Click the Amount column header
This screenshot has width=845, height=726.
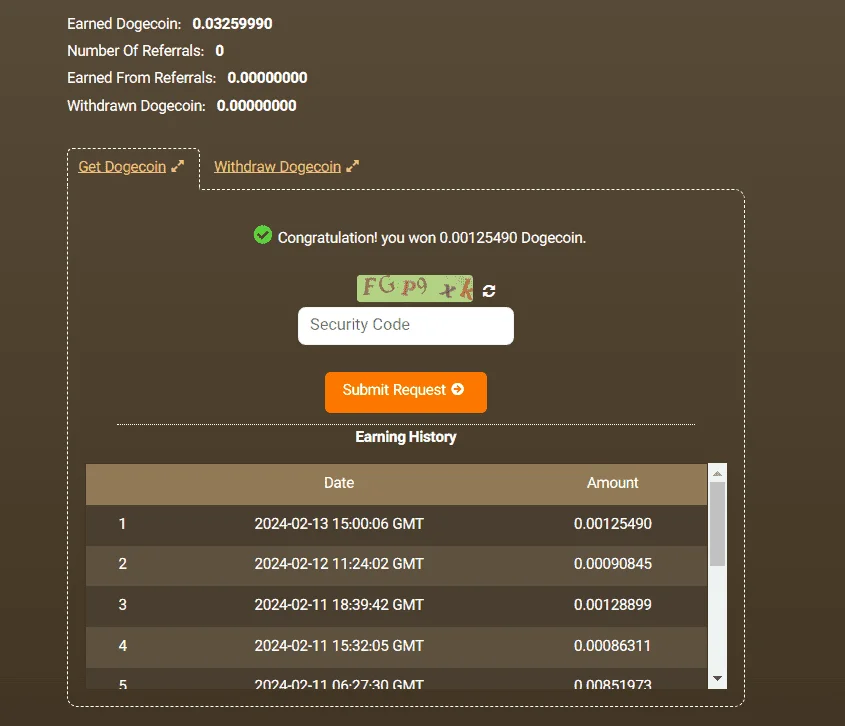613,483
